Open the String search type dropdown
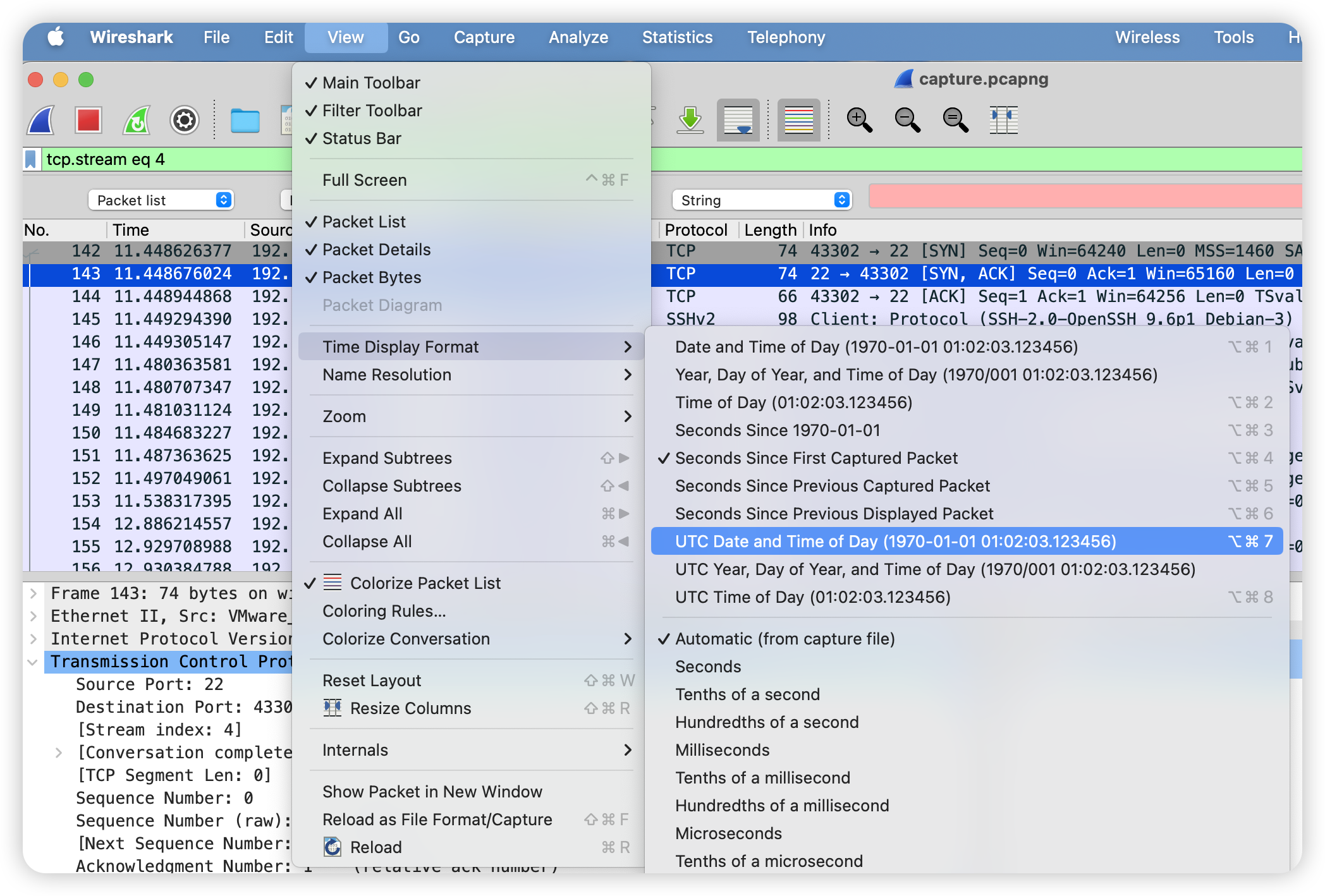1325x896 pixels. (x=762, y=200)
